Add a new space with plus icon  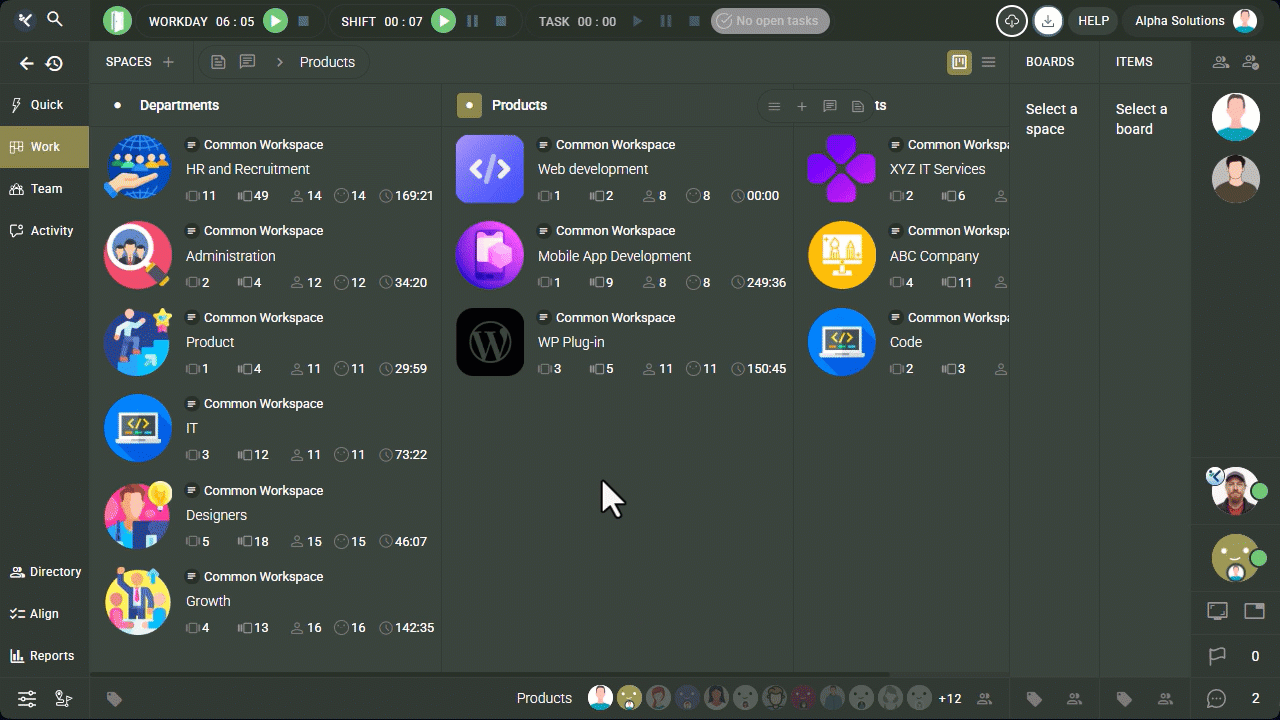168,62
